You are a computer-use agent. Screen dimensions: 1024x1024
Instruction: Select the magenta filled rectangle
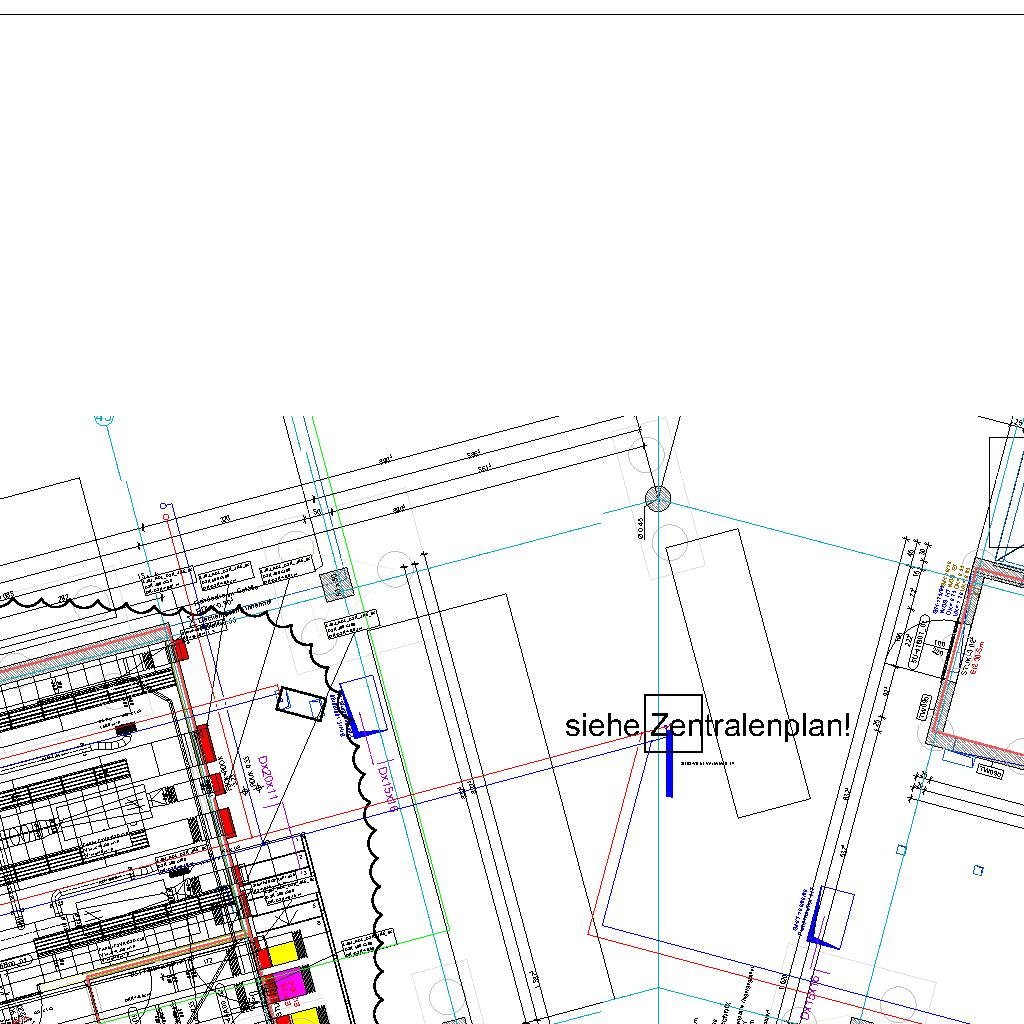(289, 982)
